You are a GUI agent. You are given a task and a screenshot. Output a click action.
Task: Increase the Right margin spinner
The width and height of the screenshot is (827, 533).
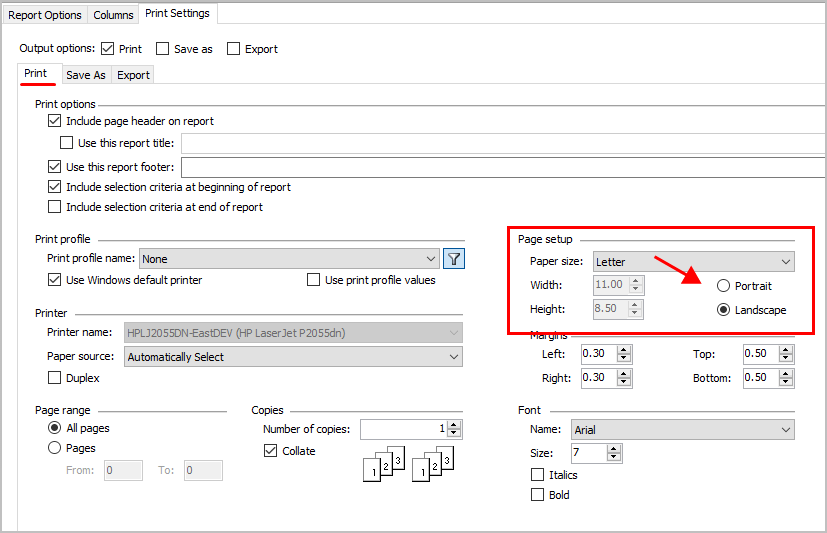coord(624,374)
